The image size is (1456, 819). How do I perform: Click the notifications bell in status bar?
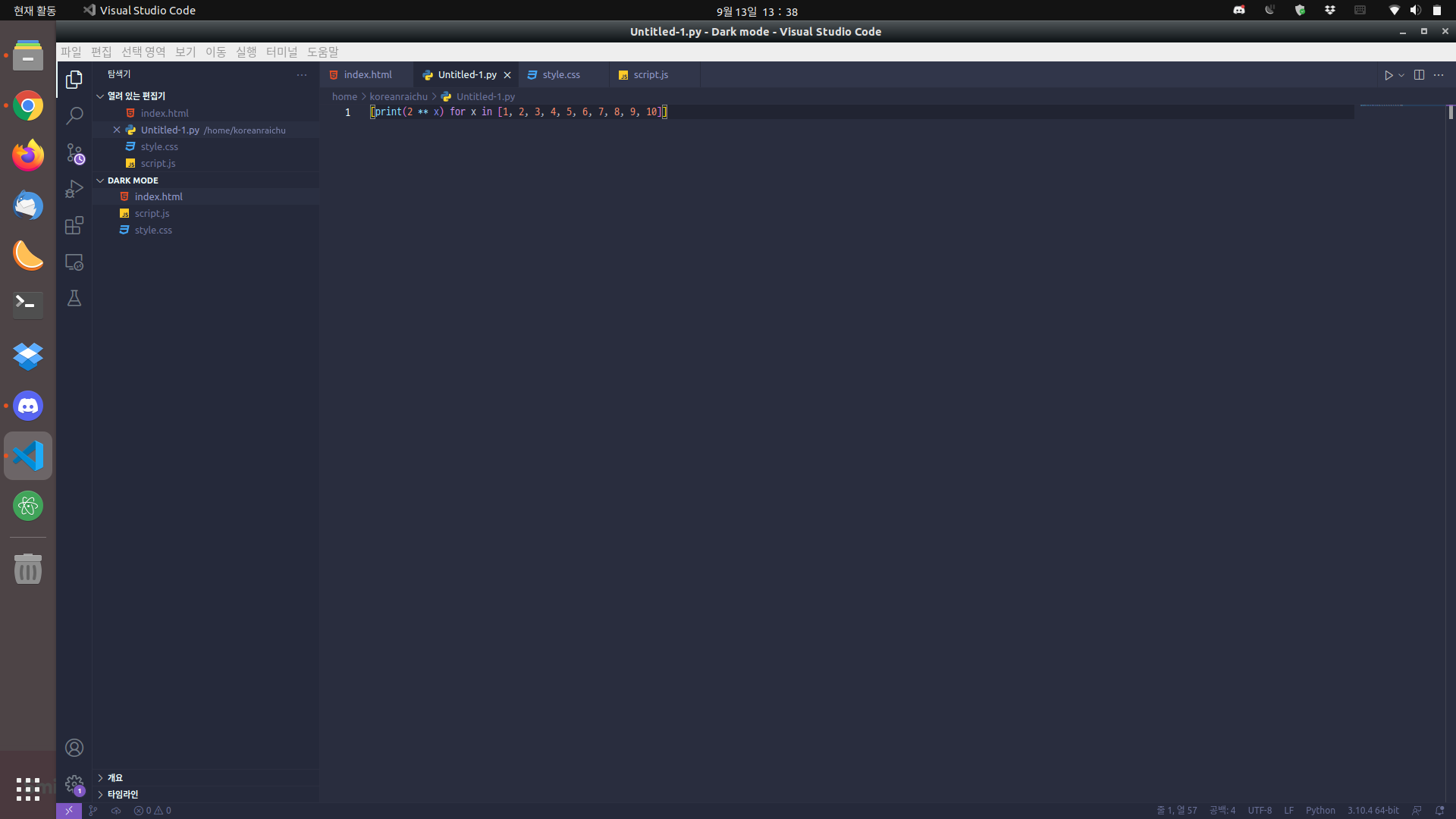[x=1439, y=810]
